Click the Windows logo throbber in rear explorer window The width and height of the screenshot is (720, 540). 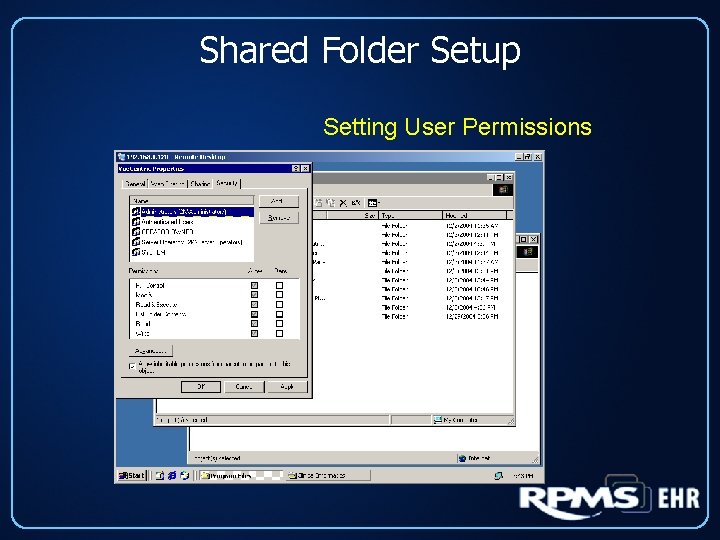coord(527,252)
